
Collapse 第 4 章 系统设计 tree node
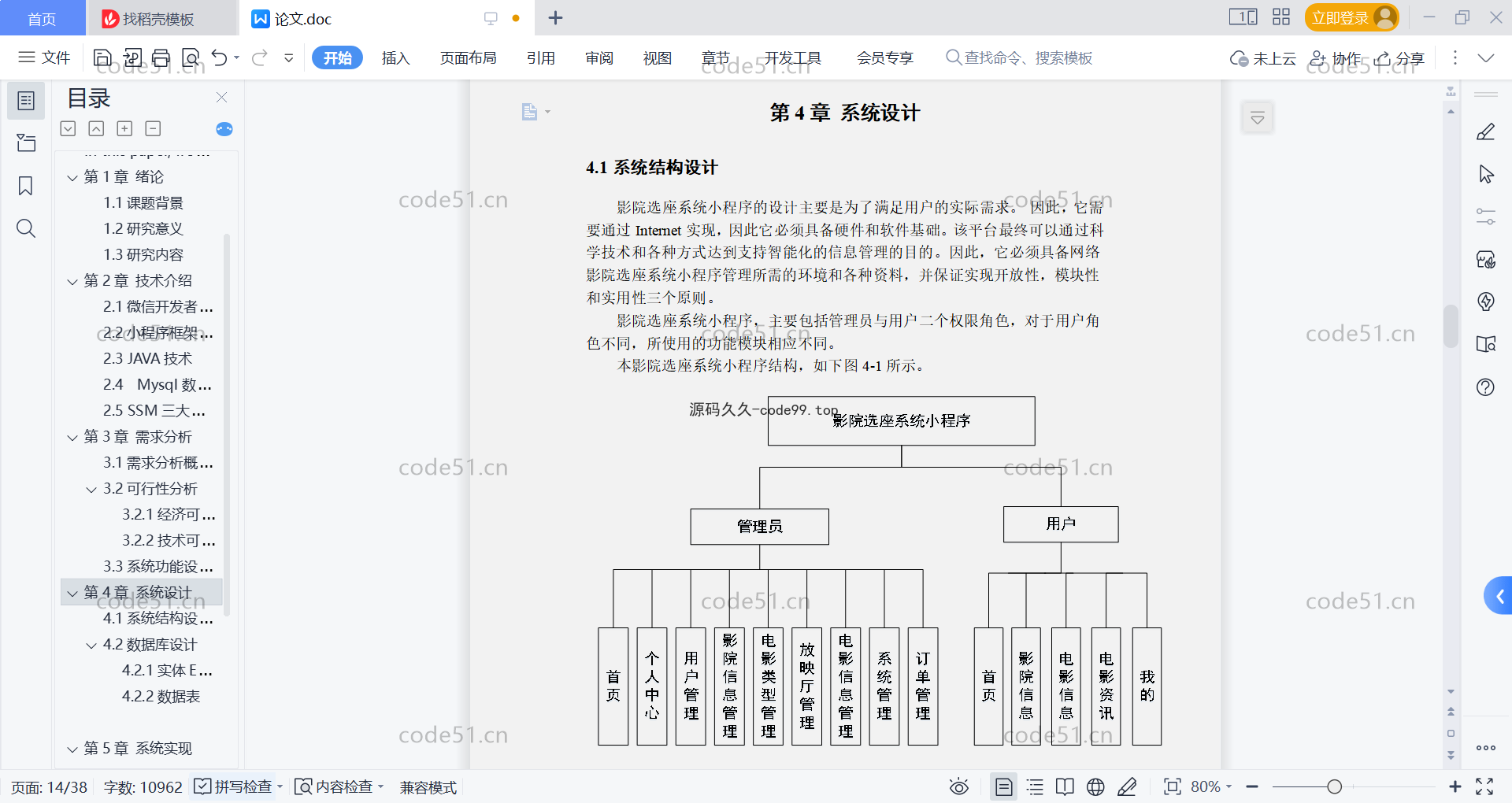point(72,593)
